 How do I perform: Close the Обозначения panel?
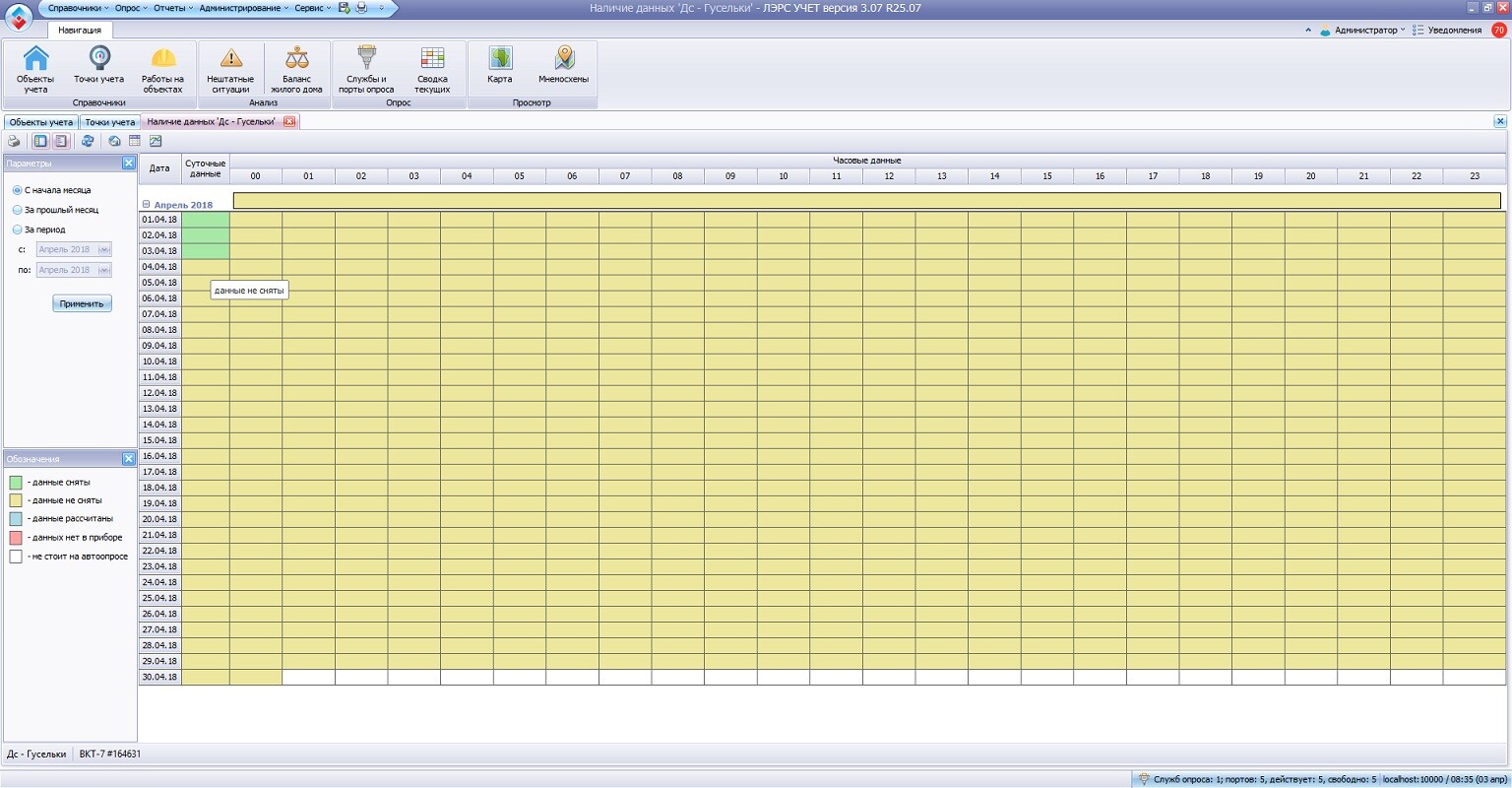(129, 458)
